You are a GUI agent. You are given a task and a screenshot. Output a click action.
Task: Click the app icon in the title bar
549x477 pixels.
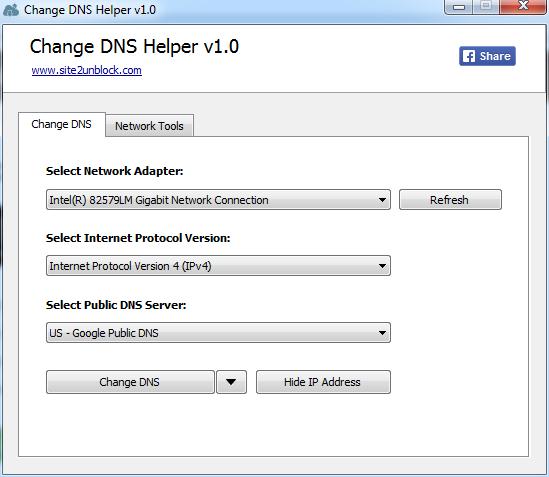[11, 10]
